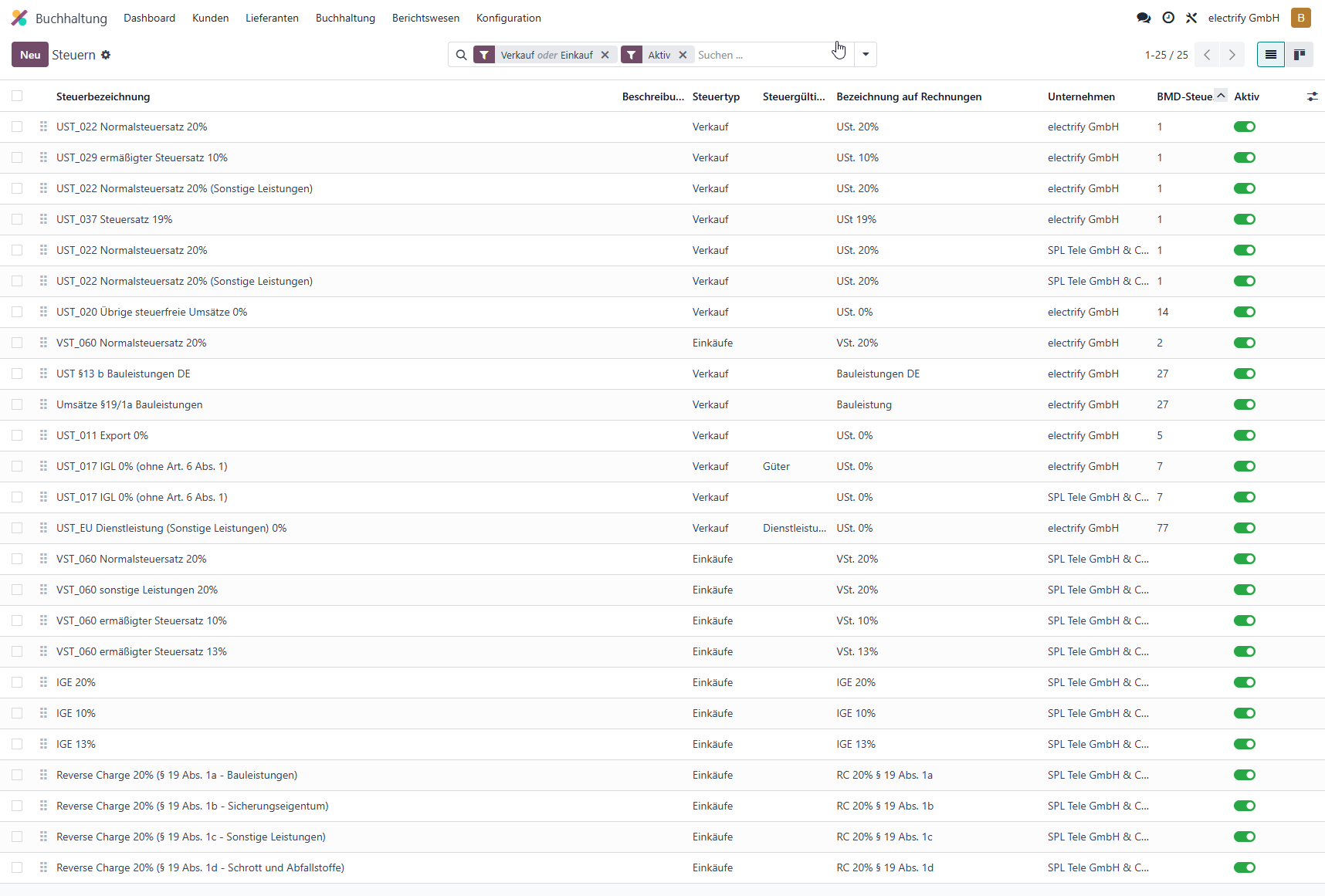Viewport: 1325px width, 896px height.
Task: Open the messages chat icon
Action: coord(1144,18)
